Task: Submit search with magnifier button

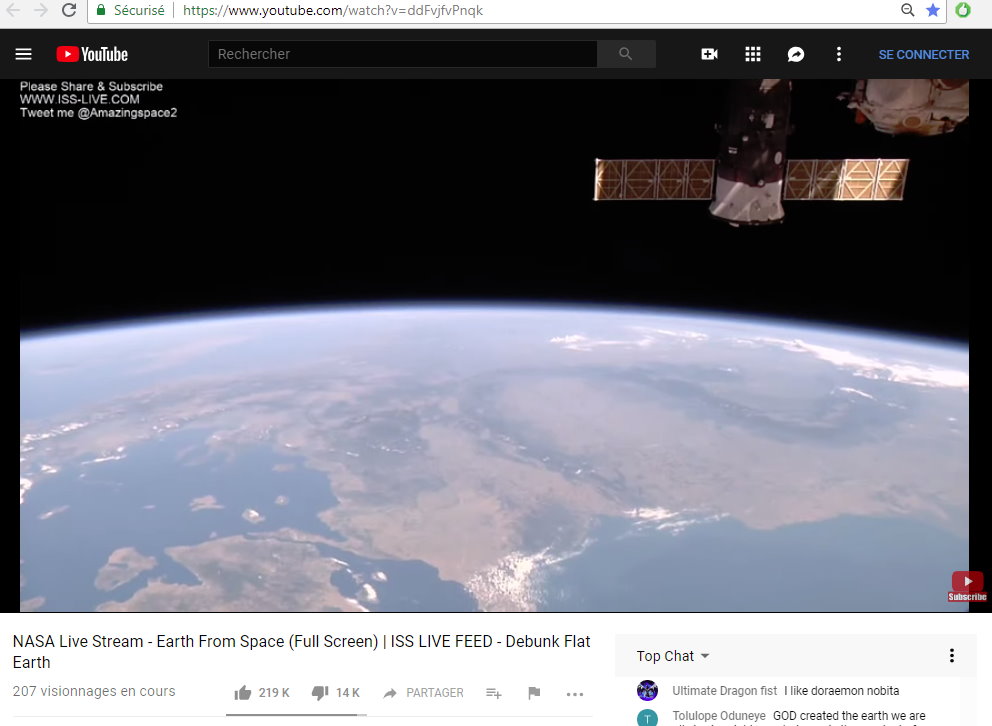Action: click(626, 54)
